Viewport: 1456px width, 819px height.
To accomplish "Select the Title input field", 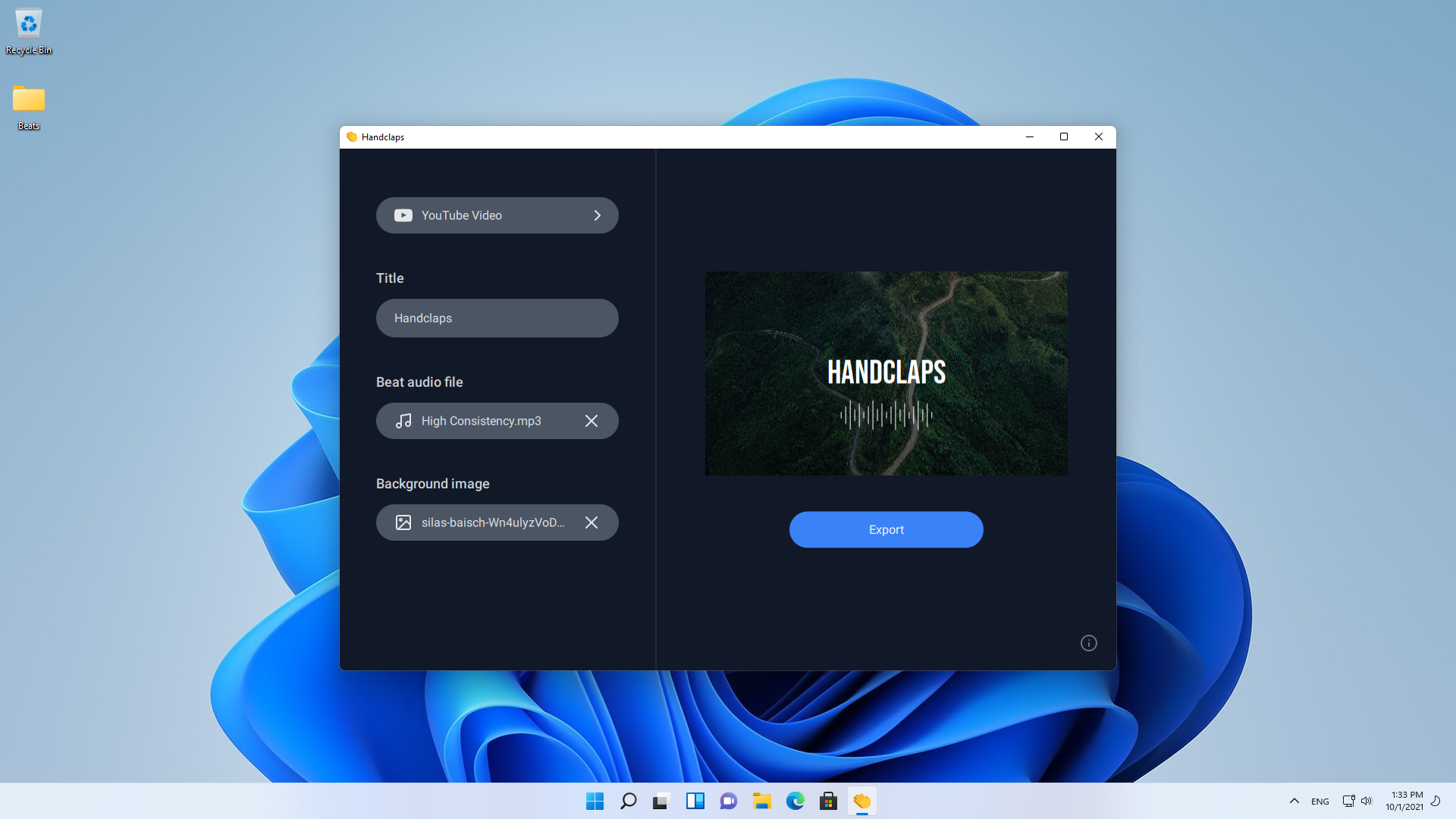I will (497, 318).
